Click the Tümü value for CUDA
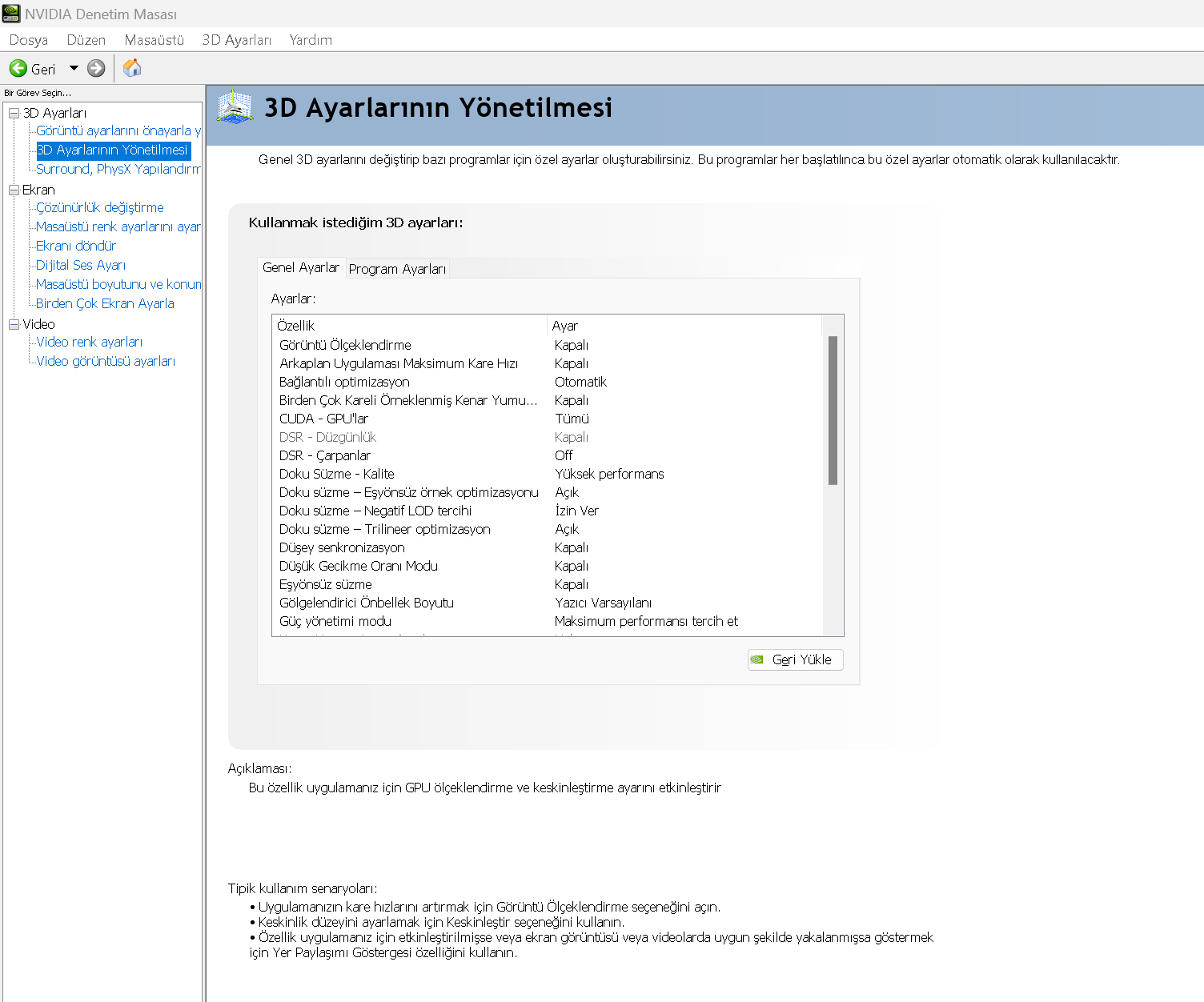The height and width of the screenshot is (1002, 1204). tap(572, 419)
